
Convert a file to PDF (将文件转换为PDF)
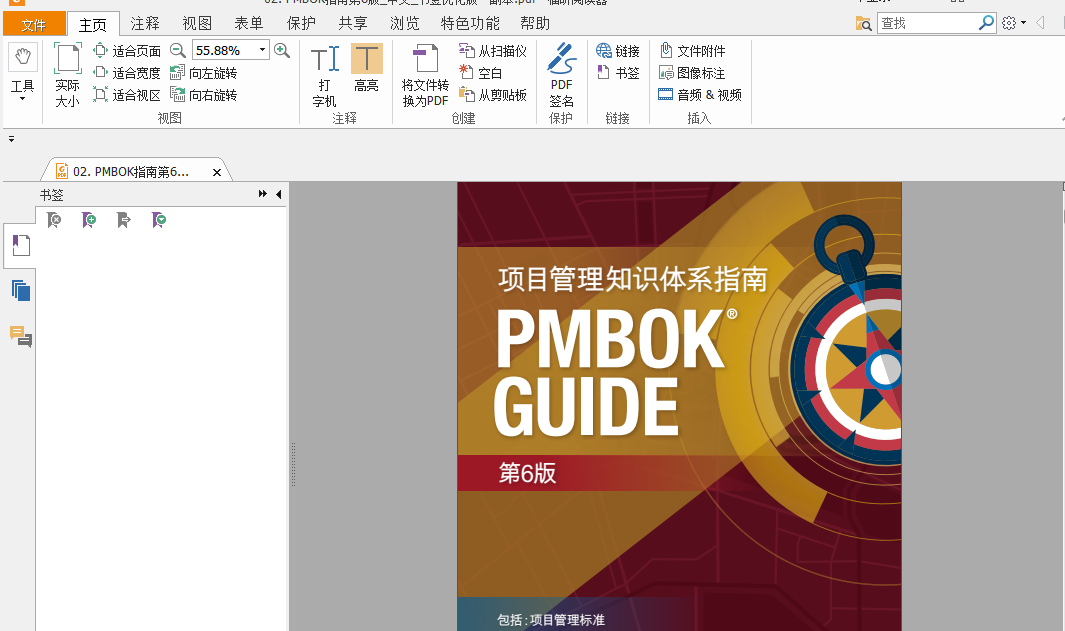click(425, 75)
